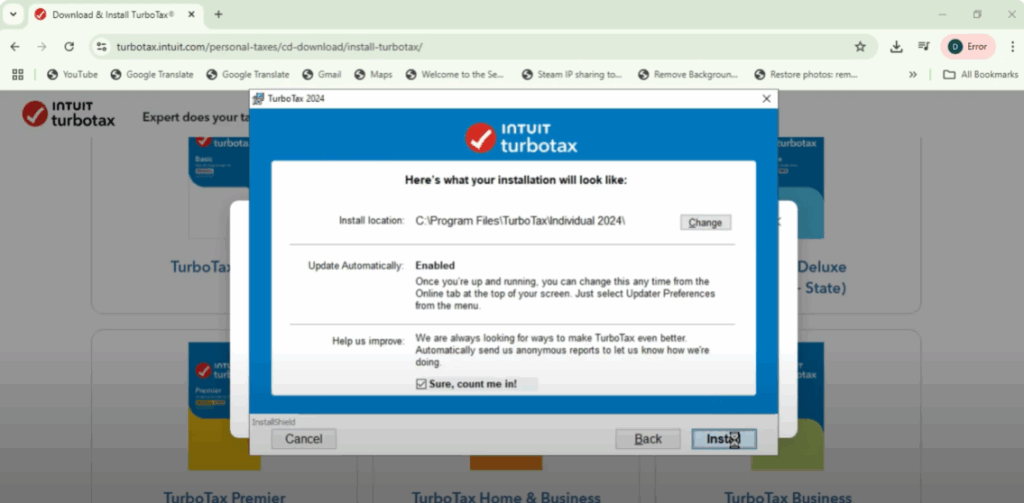Open Chrome three-dot menu
Image resolution: width=1024 pixels, height=503 pixels.
(1012, 47)
